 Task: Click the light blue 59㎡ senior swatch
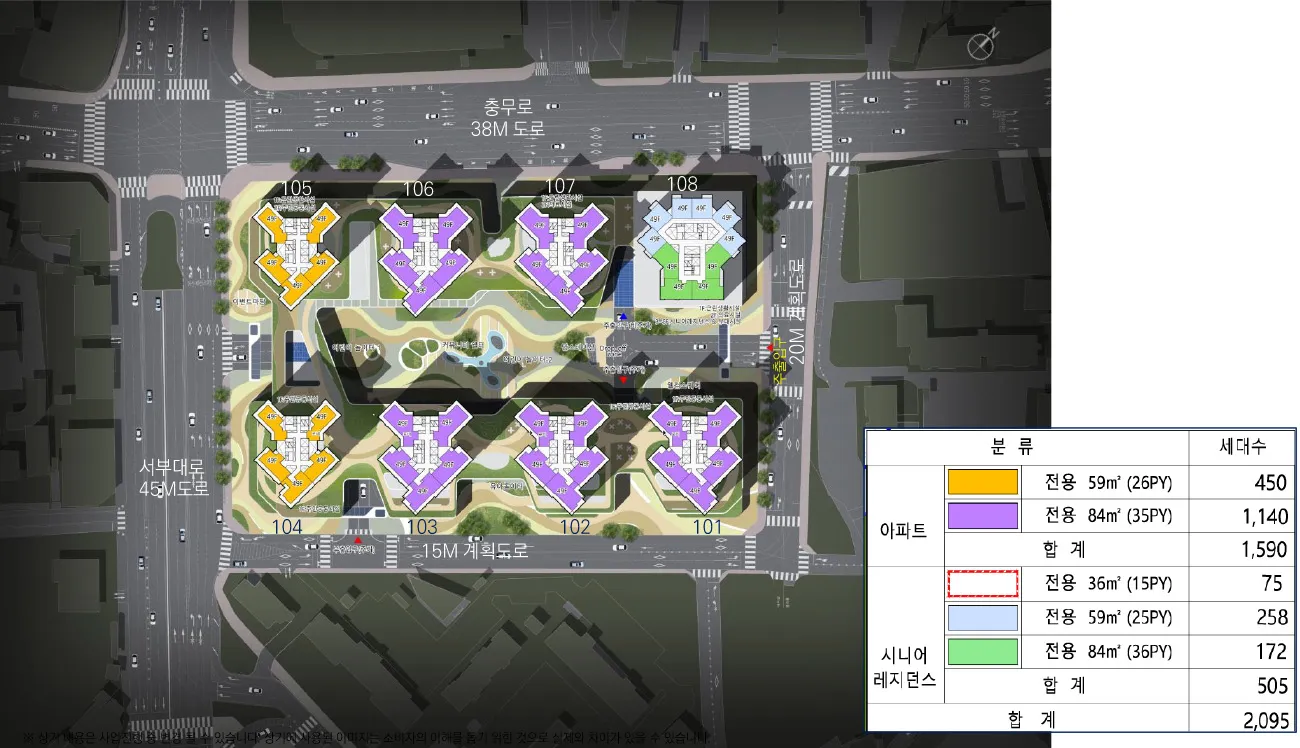[981, 618]
